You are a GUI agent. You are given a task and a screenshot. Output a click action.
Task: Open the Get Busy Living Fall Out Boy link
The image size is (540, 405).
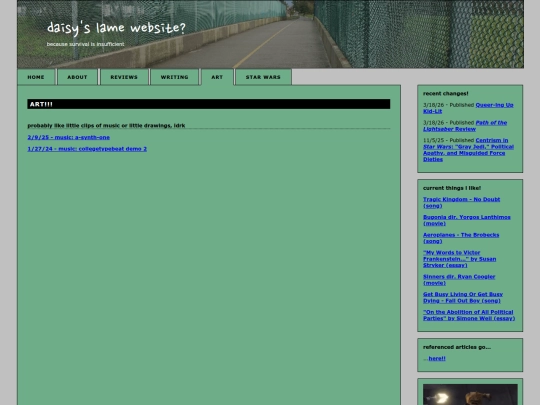463,298
